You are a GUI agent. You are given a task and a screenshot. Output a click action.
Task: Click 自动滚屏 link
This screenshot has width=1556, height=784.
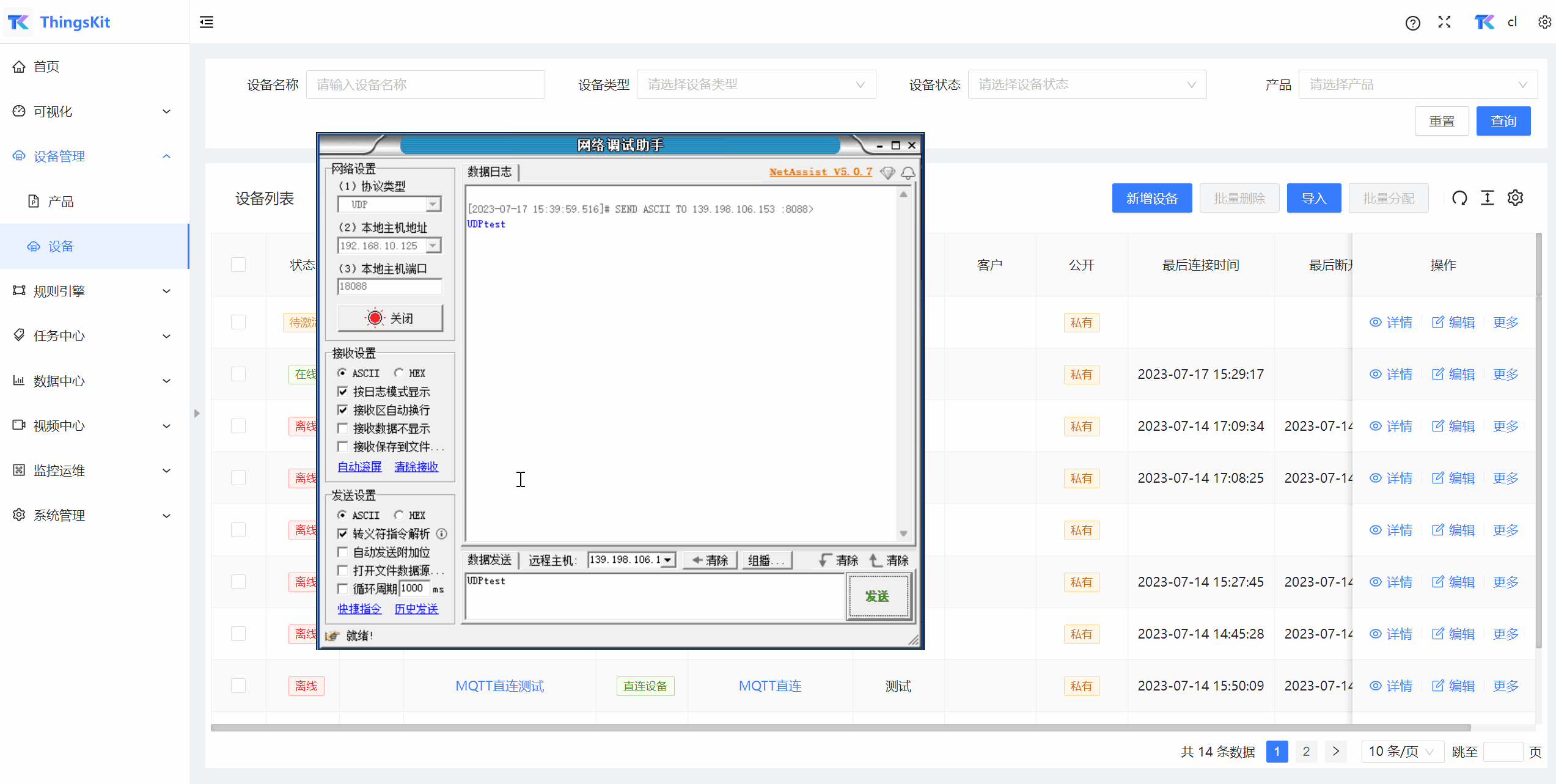tap(359, 467)
